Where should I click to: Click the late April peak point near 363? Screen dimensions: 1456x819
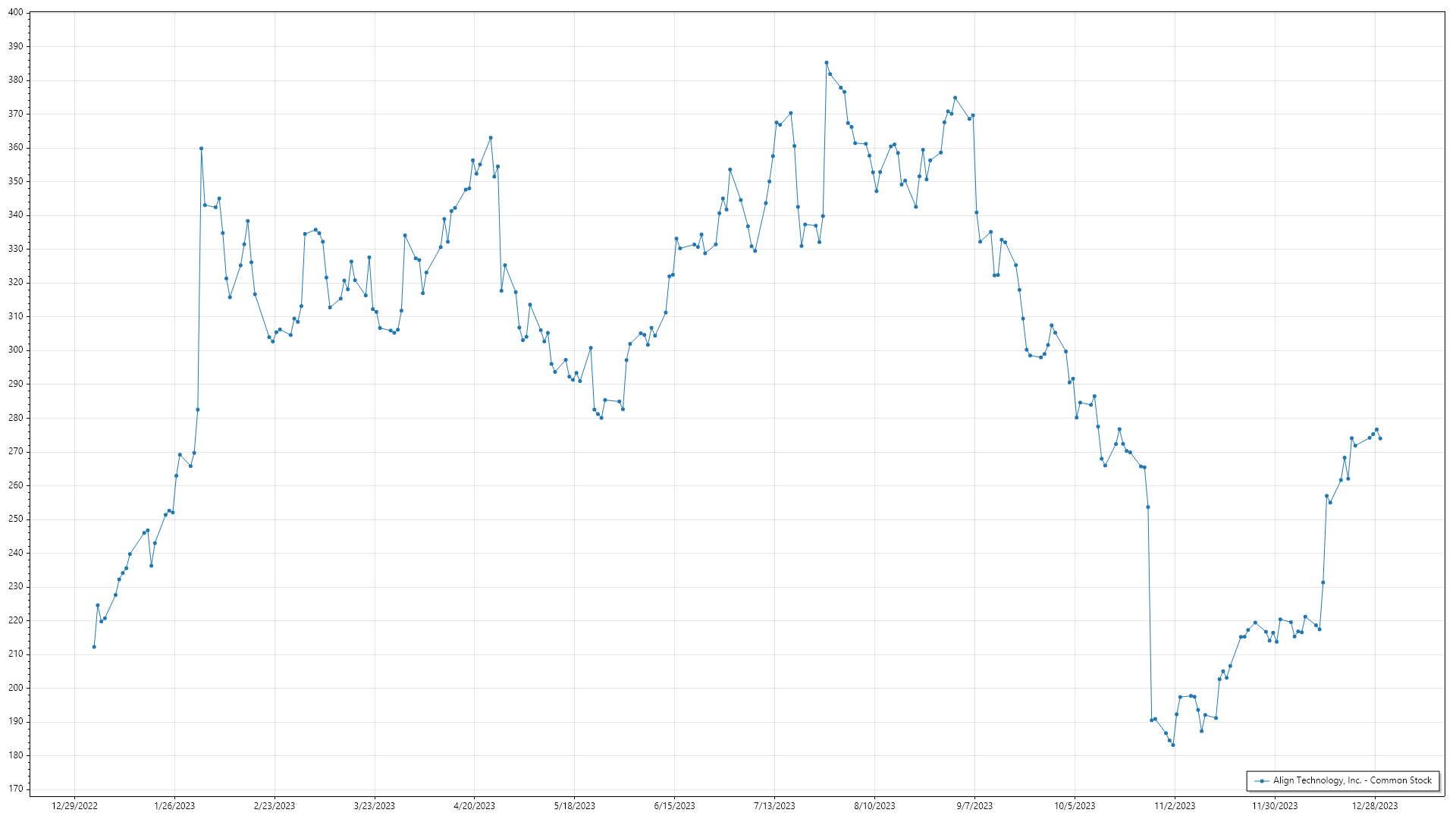coord(491,138)
